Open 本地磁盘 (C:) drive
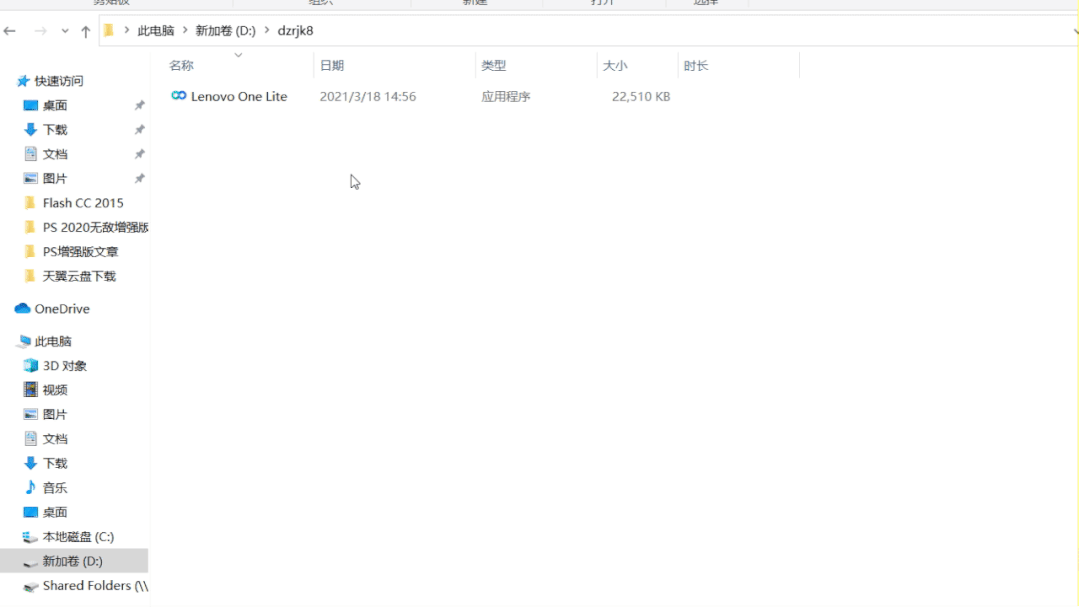Image resolution: width=1079 pixels, height=607 pixels. click(78, 537)
